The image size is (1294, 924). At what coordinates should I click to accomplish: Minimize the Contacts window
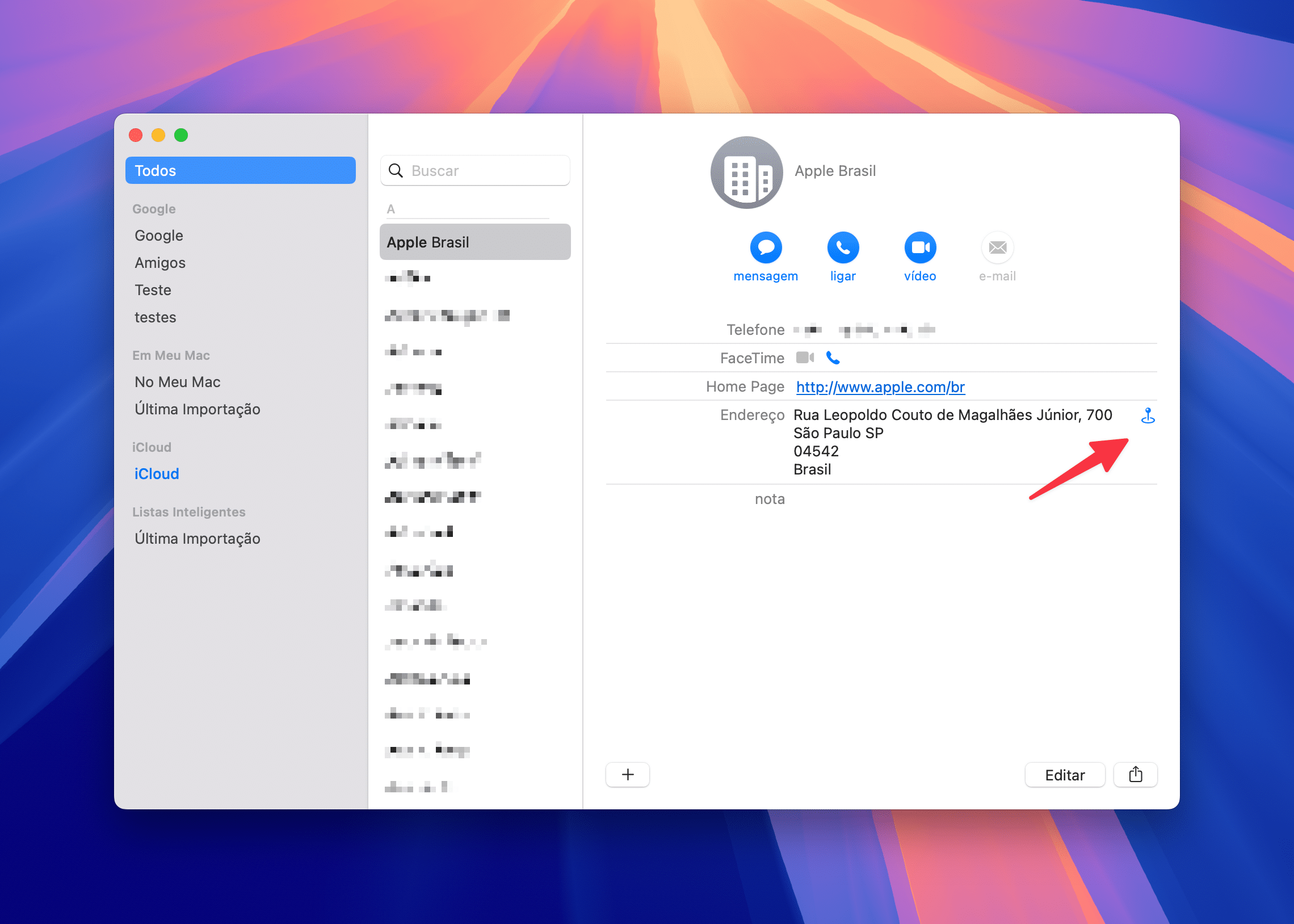coord(158,135)
